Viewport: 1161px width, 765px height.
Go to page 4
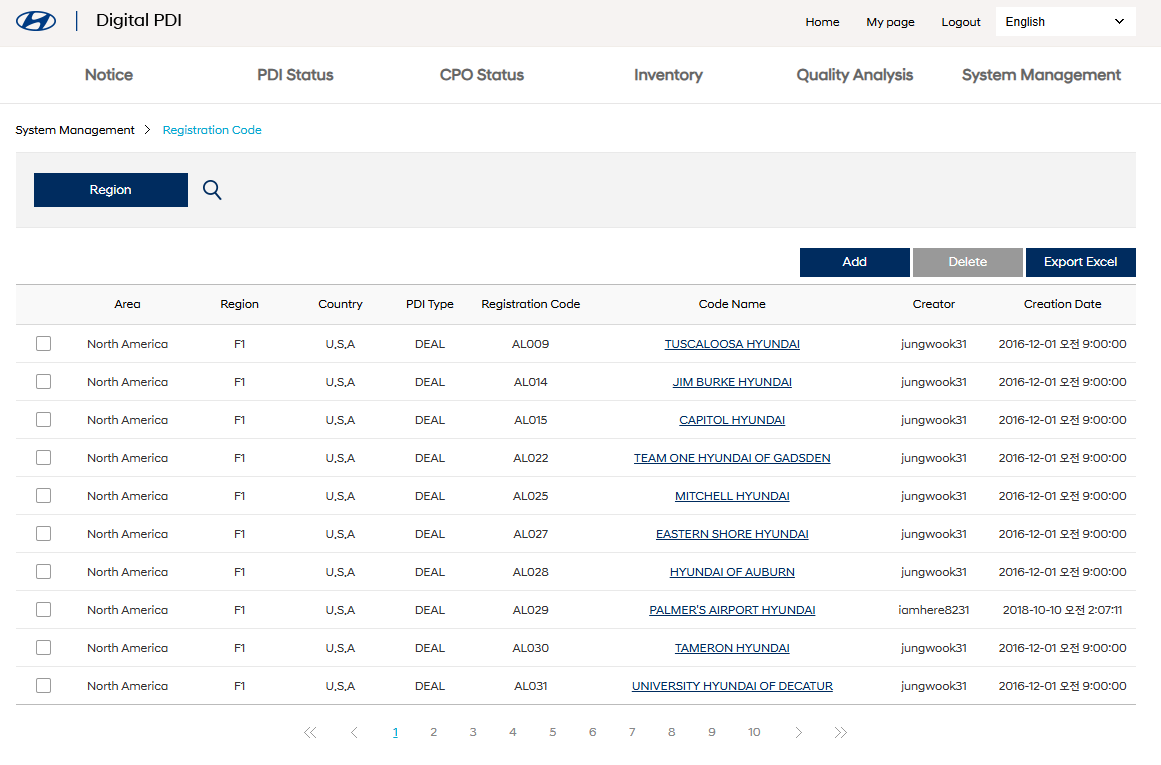(512, 732)
